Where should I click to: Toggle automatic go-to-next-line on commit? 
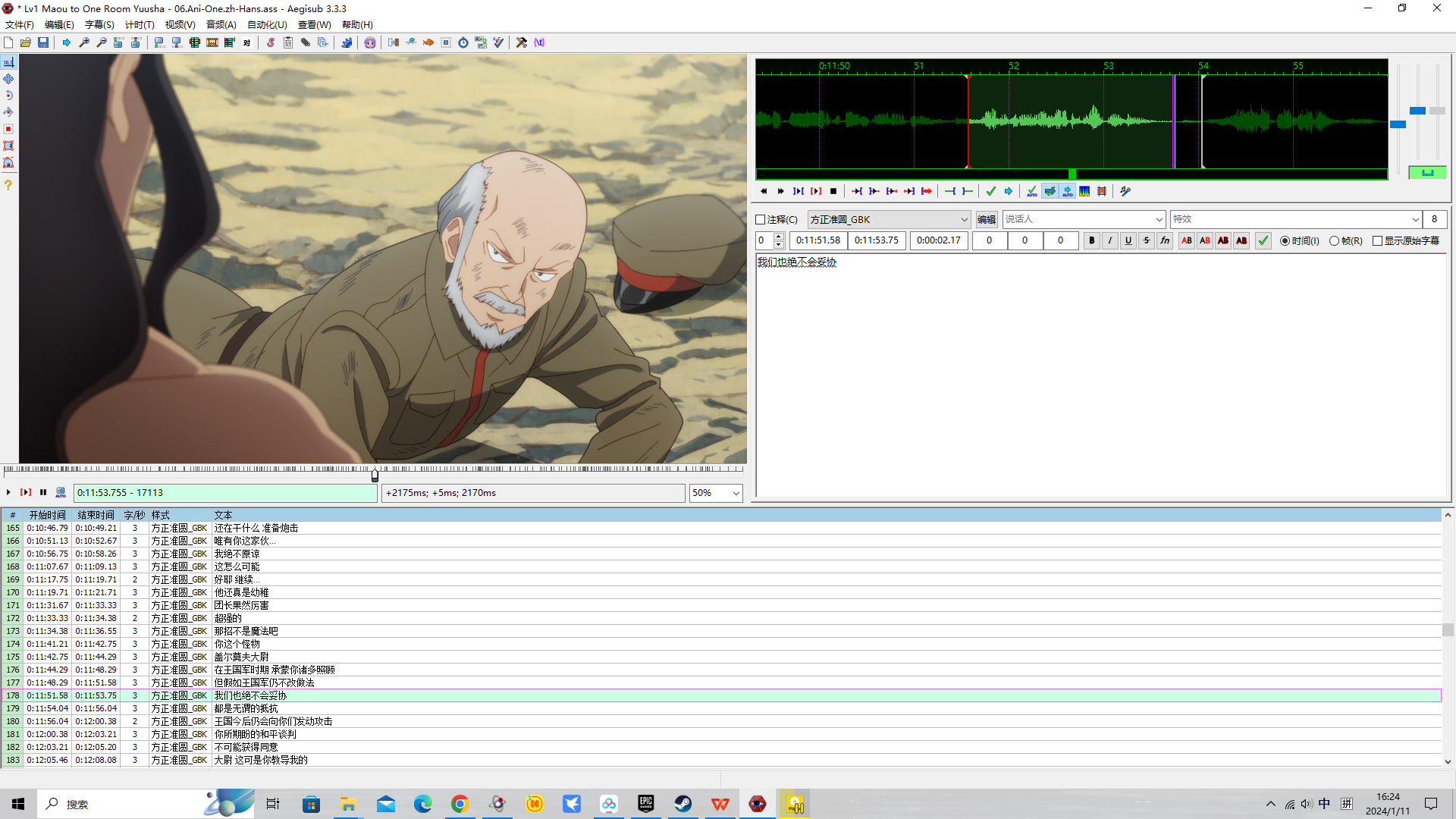click(1050, 191)
